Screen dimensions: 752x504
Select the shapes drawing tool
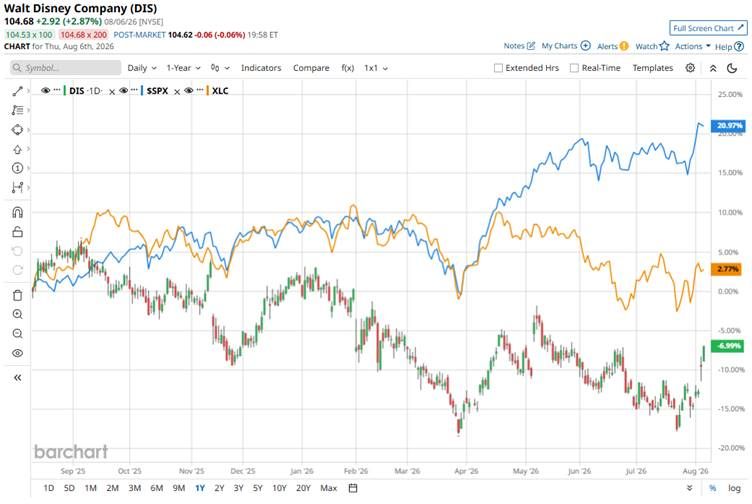click(17, 129)
